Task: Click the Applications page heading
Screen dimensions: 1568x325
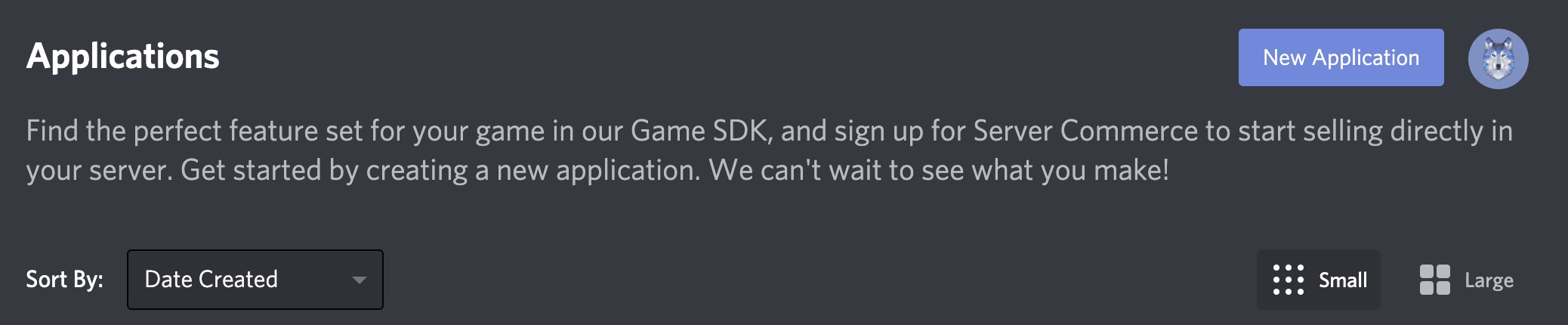Action: 122,57
